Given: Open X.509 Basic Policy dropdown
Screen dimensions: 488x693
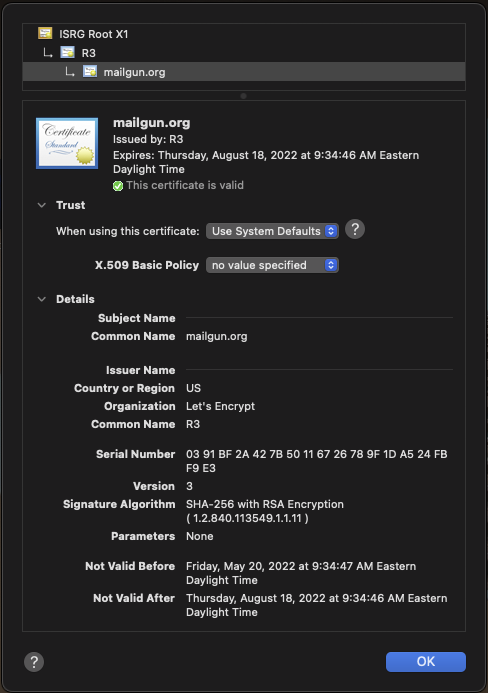Looking at the screenshot, I should click(272, 265).
